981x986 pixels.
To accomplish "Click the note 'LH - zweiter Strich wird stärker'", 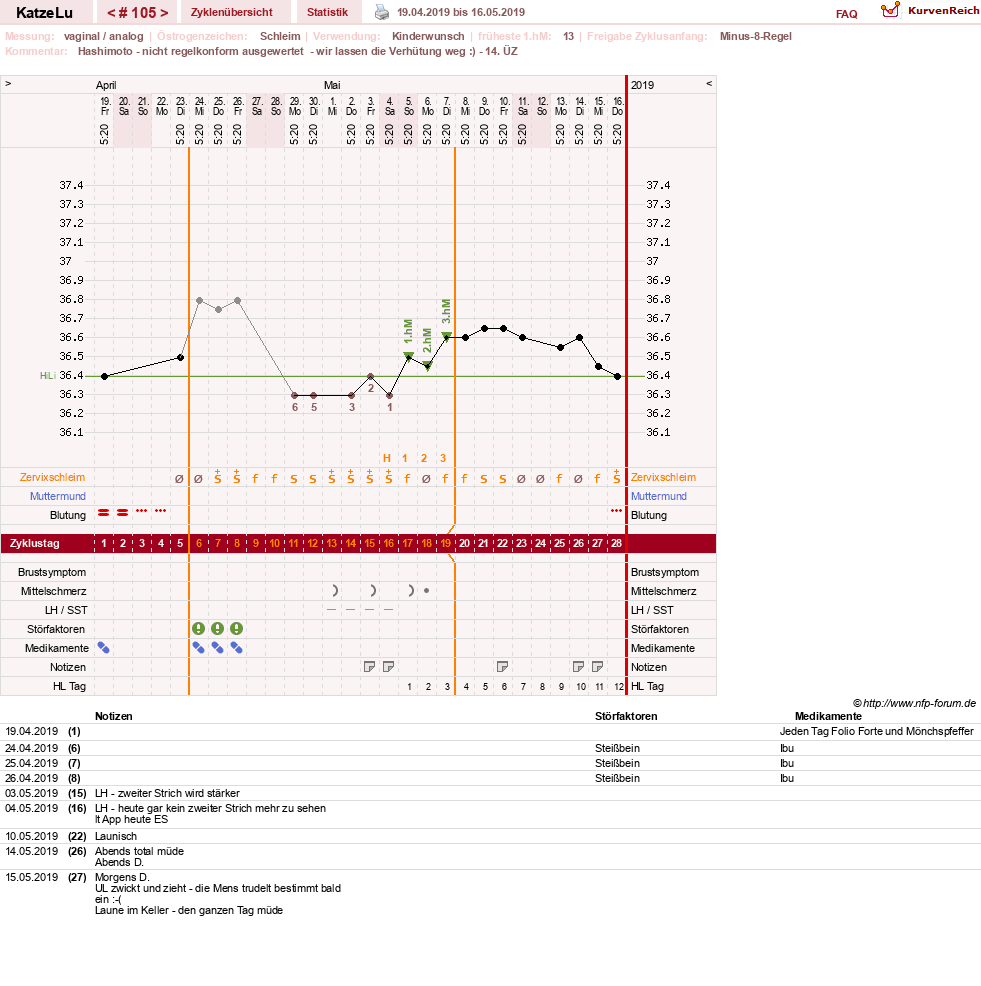I will coord(167,794).
